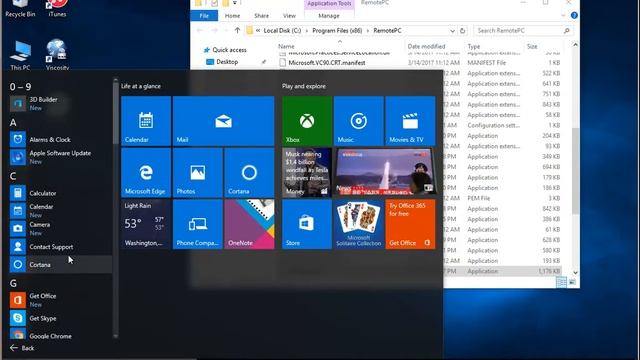640x360 pixels.
Task: Select Cortana in the app list
Action: [x=60, y=264]
